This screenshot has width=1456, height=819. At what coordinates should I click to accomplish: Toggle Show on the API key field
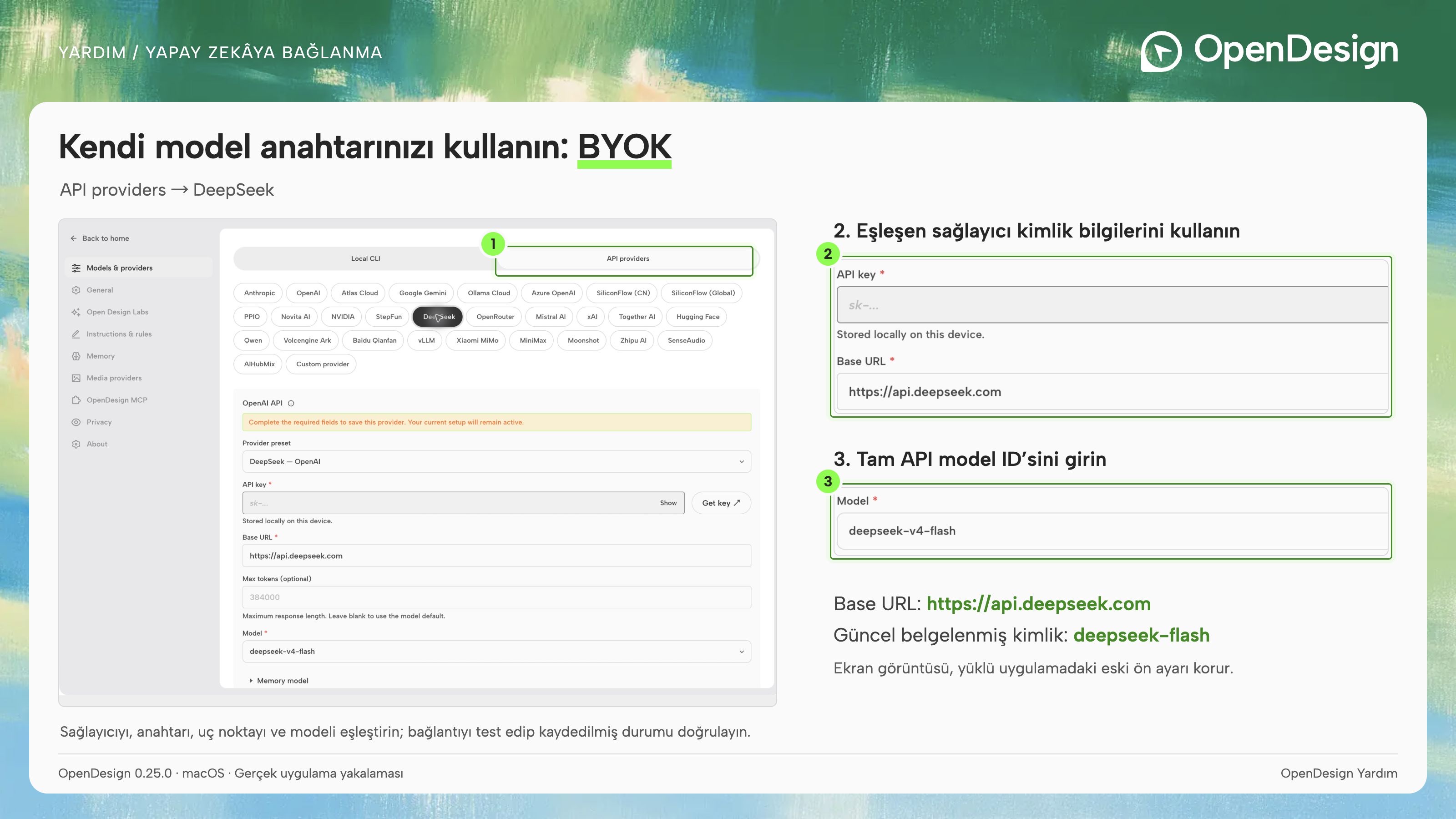(668, 503)
